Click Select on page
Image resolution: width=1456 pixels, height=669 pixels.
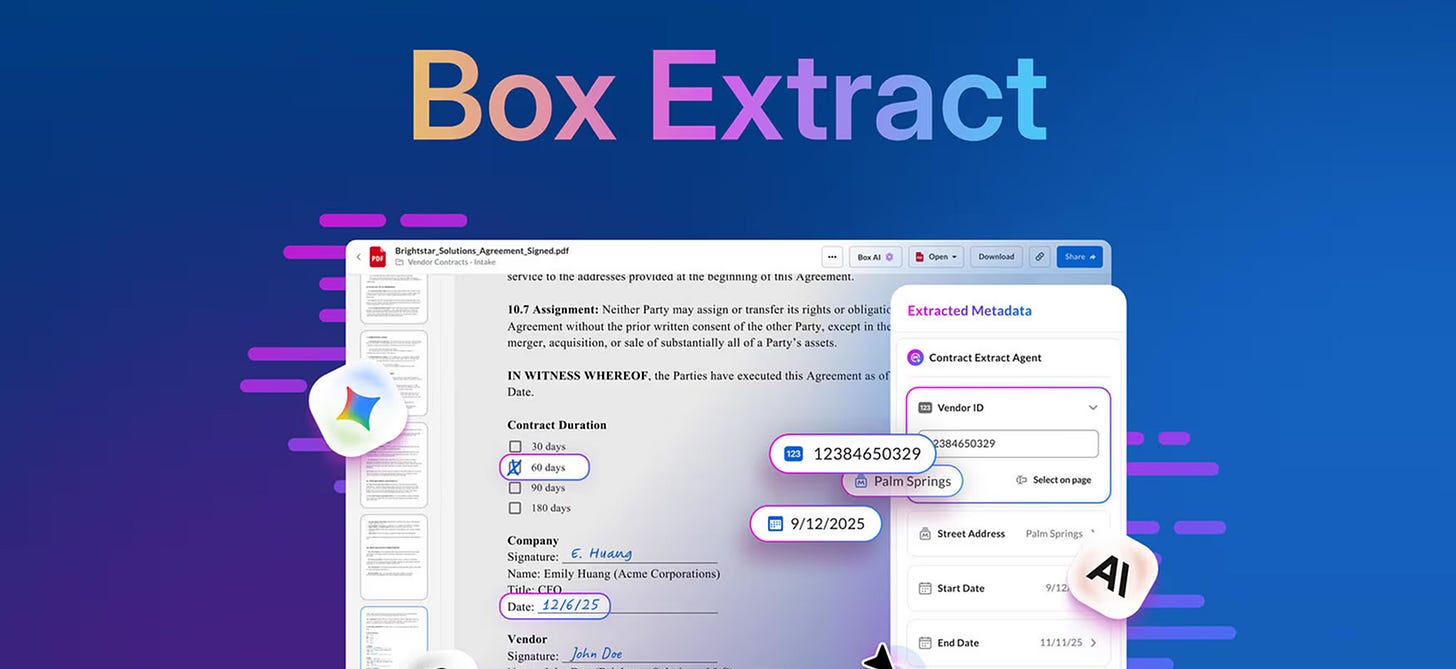(1054, 480)
